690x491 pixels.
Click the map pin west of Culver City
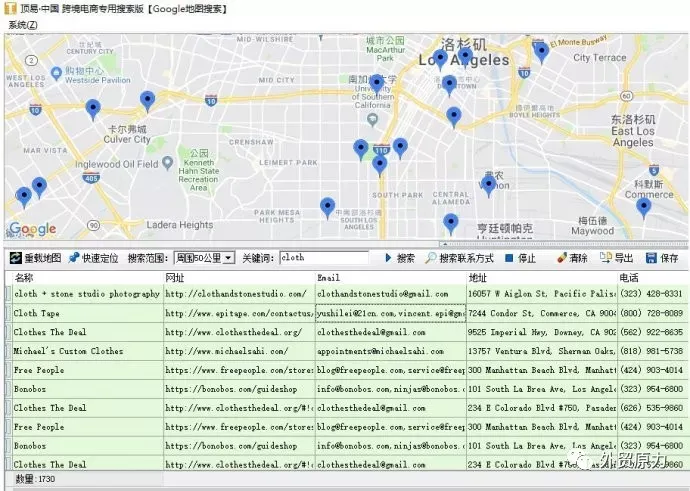point(93,110)
